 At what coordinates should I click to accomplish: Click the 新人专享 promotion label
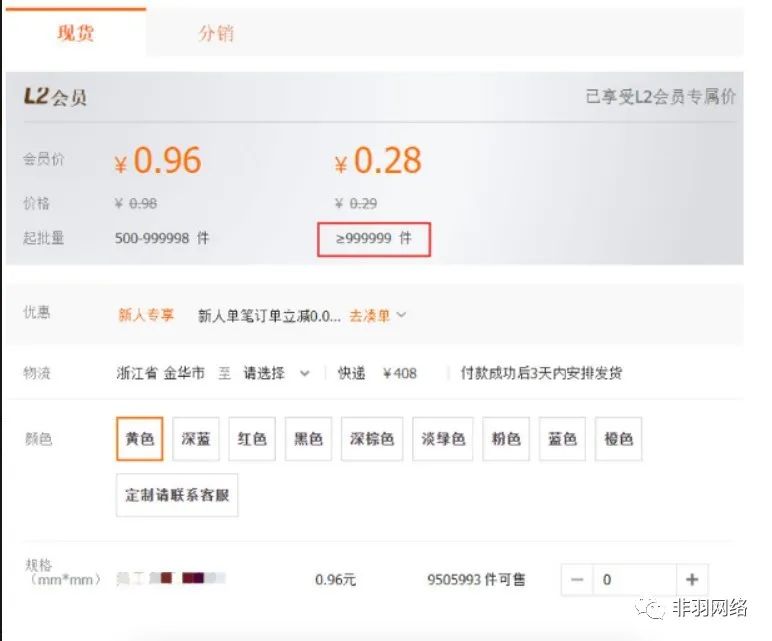click(146, 315)
